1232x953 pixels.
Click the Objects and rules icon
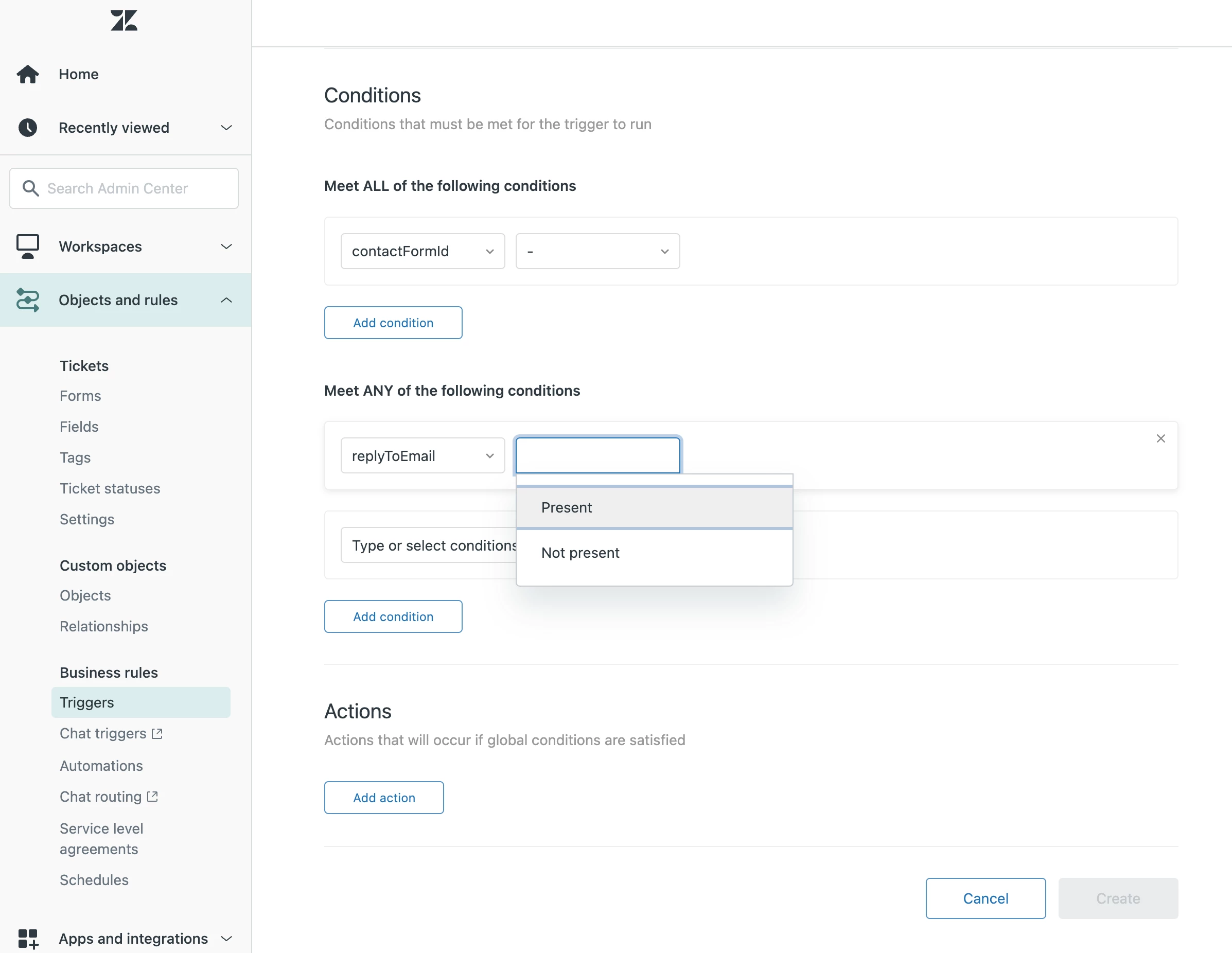tap(28, 300)
